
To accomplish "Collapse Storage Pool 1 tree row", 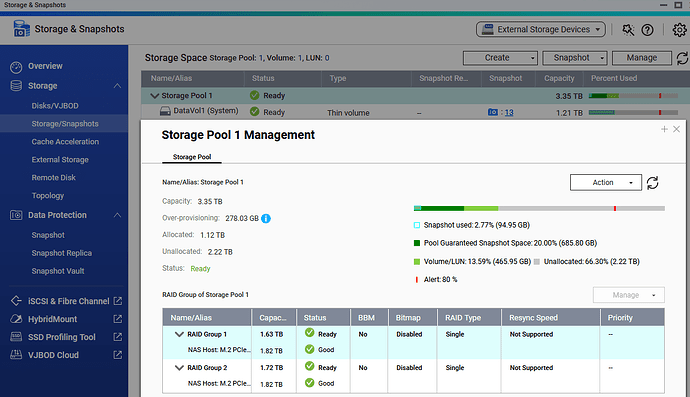I will [x=154, y=96].
